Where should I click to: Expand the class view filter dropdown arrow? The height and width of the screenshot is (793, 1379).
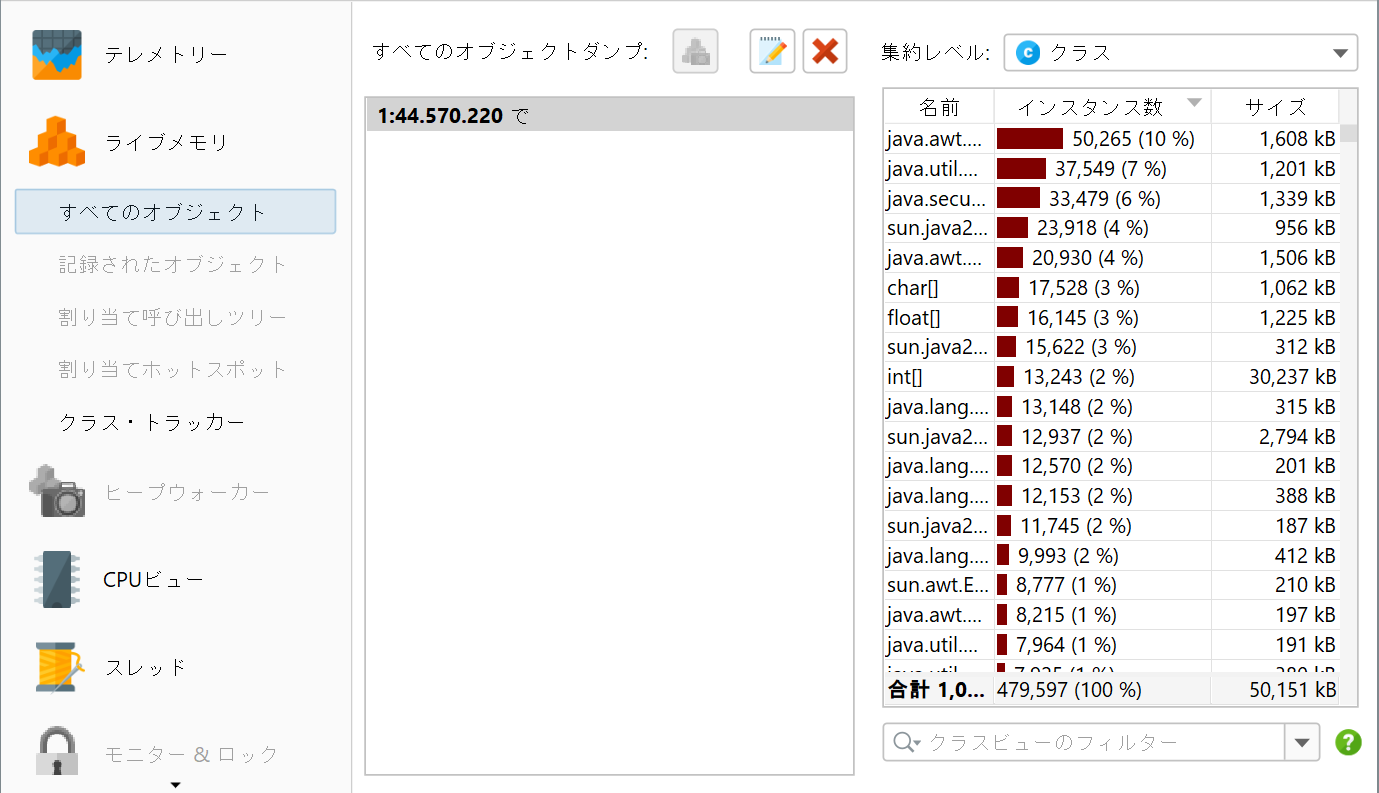point(1301,742)
